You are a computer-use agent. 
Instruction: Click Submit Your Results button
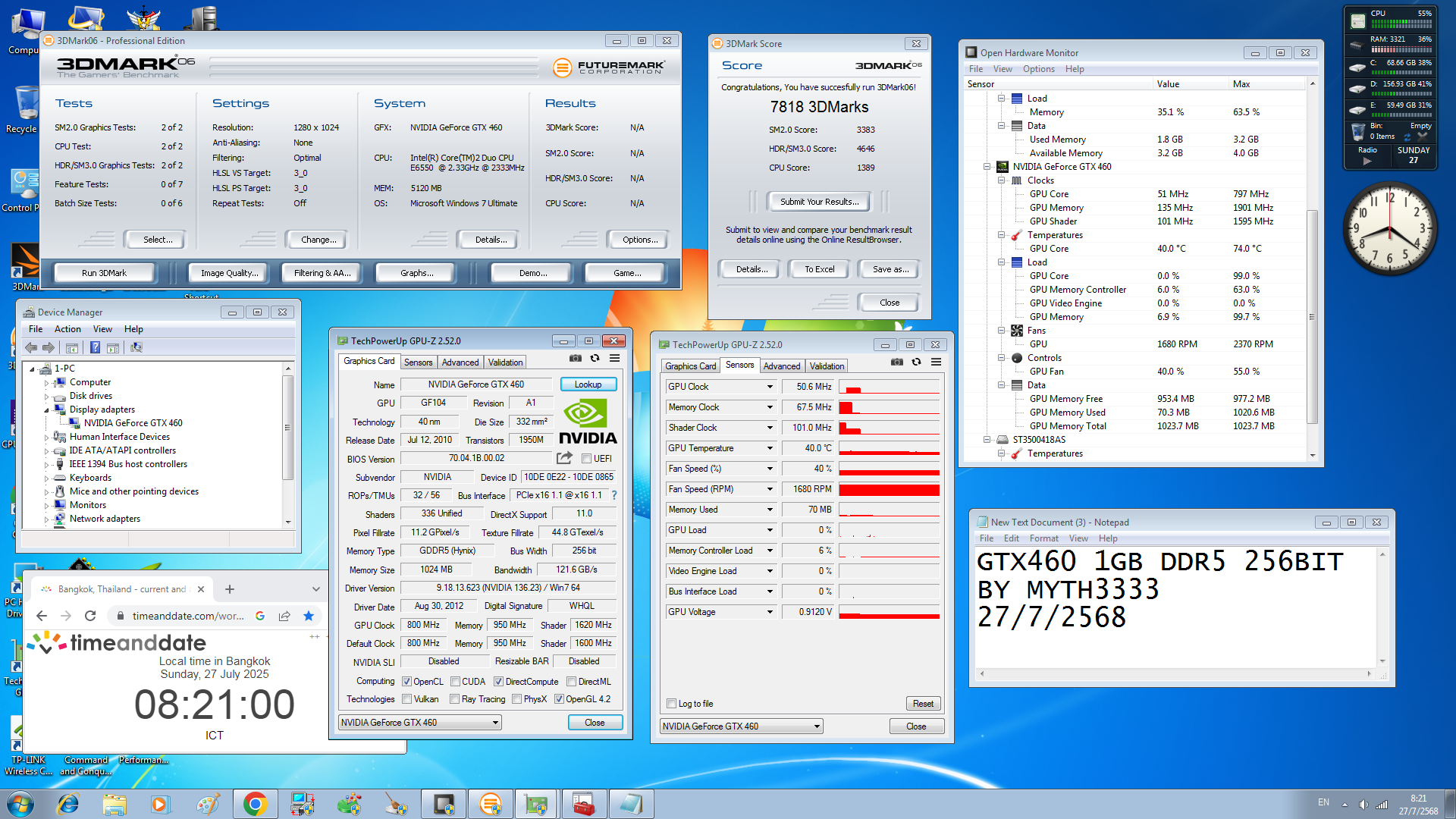(x=820, y=202)
